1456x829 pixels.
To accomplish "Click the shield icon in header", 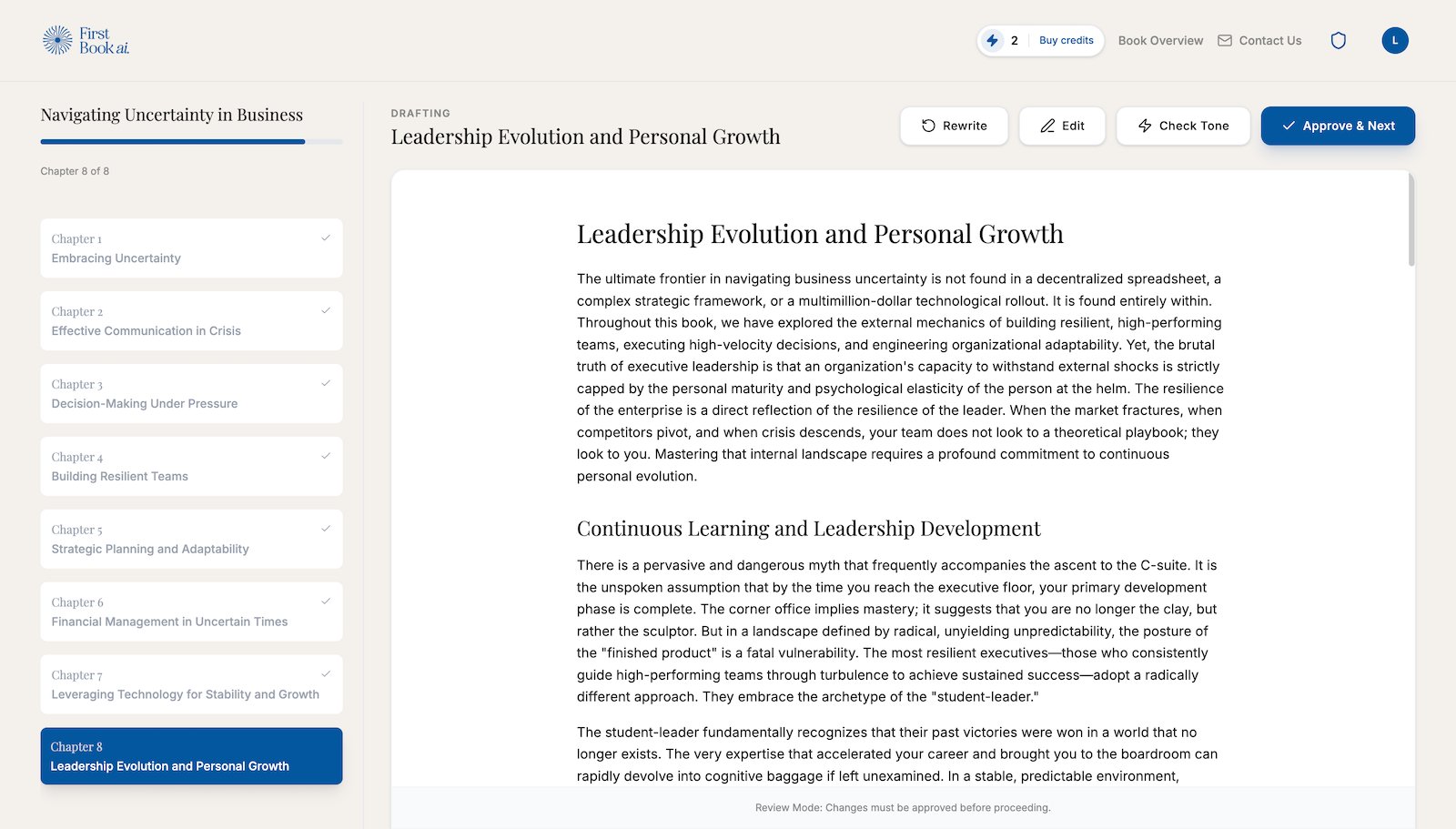I will pos(1338,40).
